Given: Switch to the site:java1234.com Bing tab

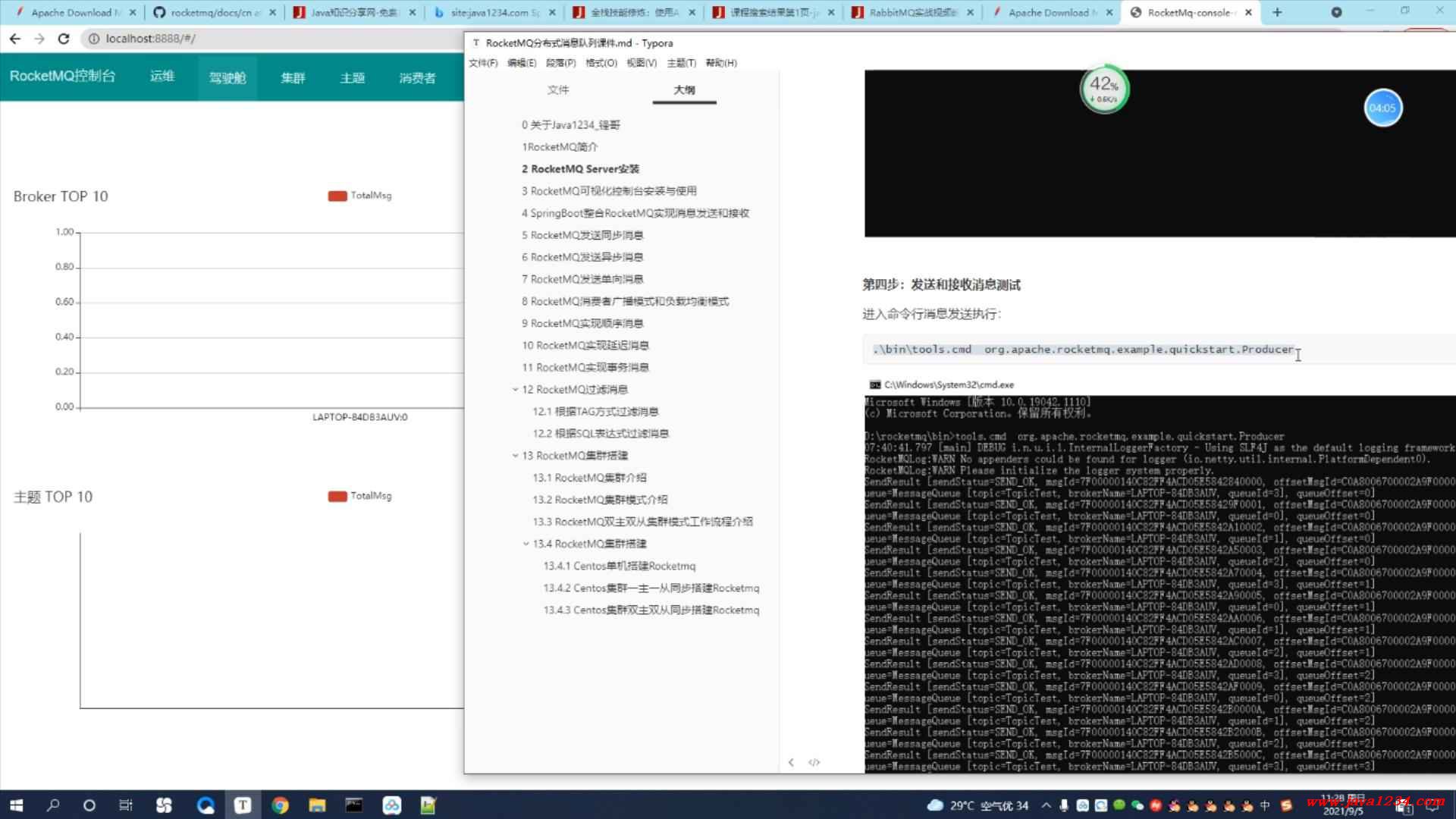Looking at the screenshot, I should click(x=494, y=12).
